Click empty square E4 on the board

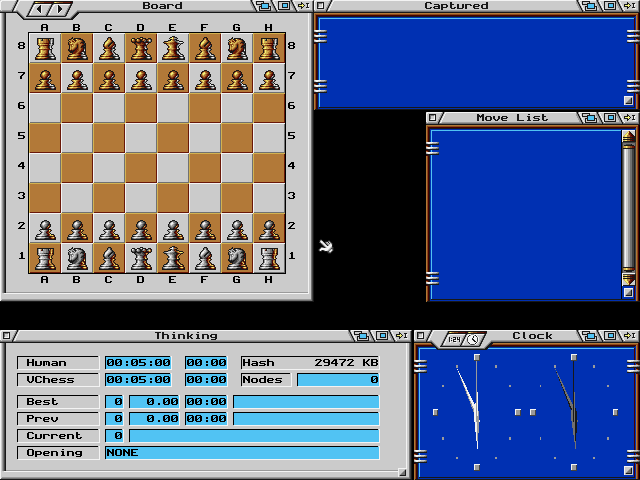click(173, 168)
